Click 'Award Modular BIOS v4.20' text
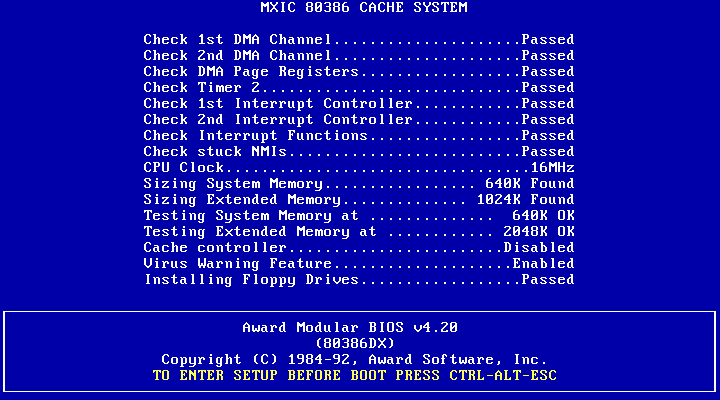The image size is (720, 400). point(350,327)
